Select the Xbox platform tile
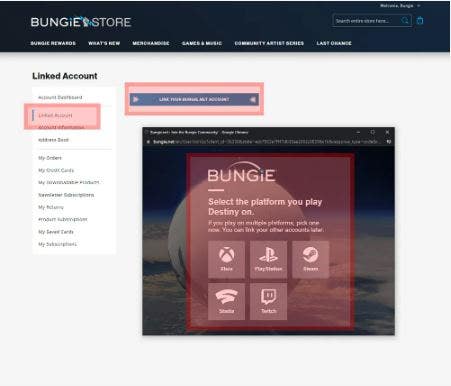 pyautogui.click(x=226, y=260)
